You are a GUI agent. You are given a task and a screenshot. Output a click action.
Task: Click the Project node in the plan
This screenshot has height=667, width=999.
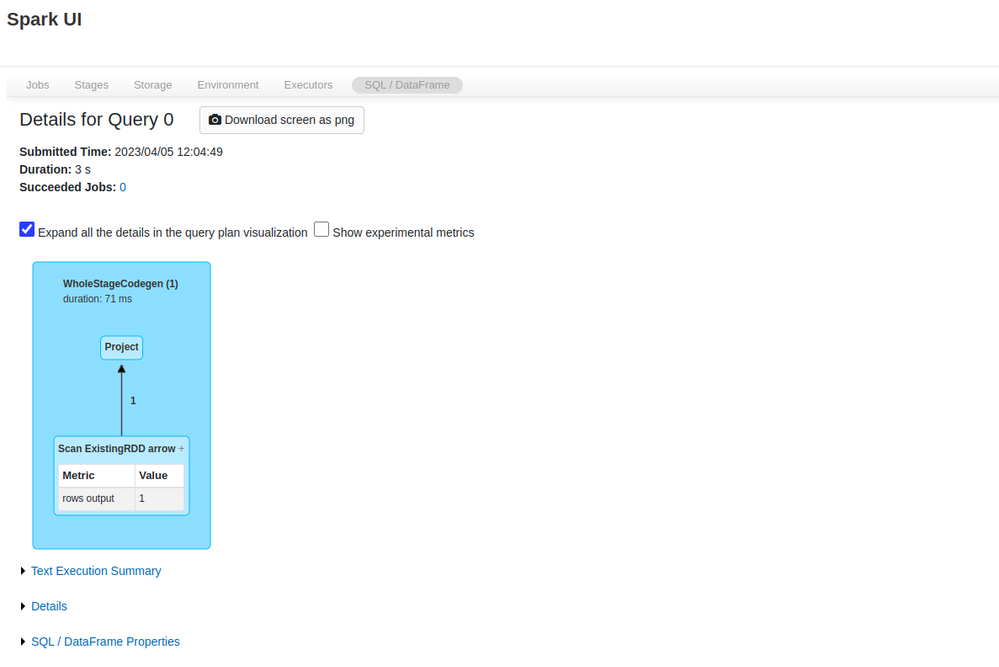122,347
